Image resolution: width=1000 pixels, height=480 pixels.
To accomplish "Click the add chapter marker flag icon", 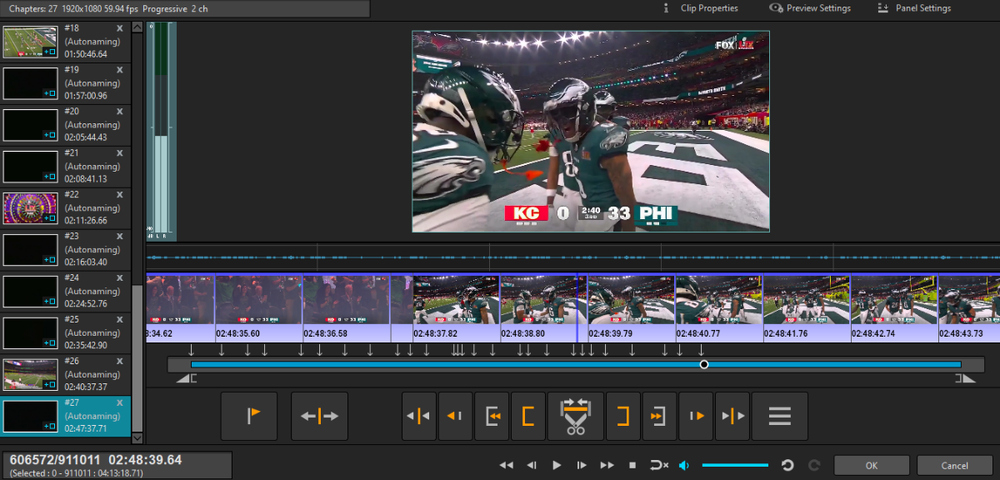I will (x=248, y=416).
